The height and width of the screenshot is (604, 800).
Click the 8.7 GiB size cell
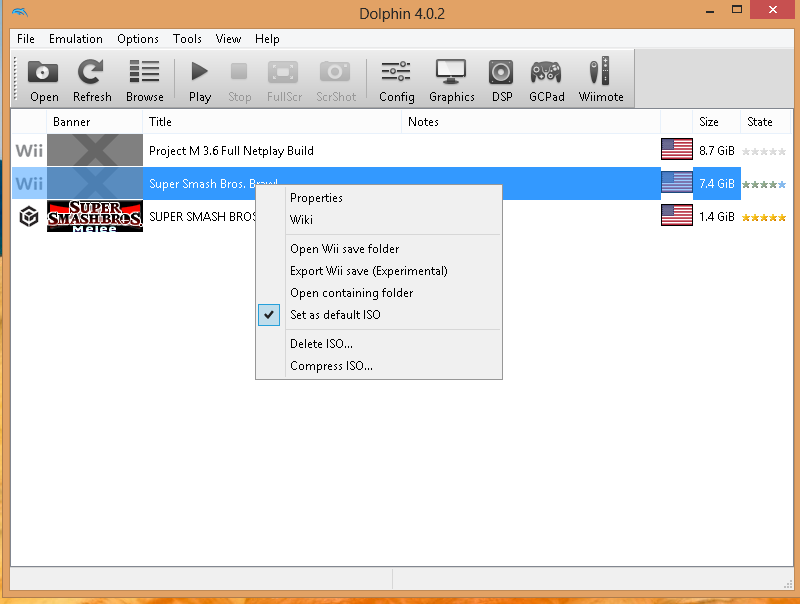coord(716,151)
